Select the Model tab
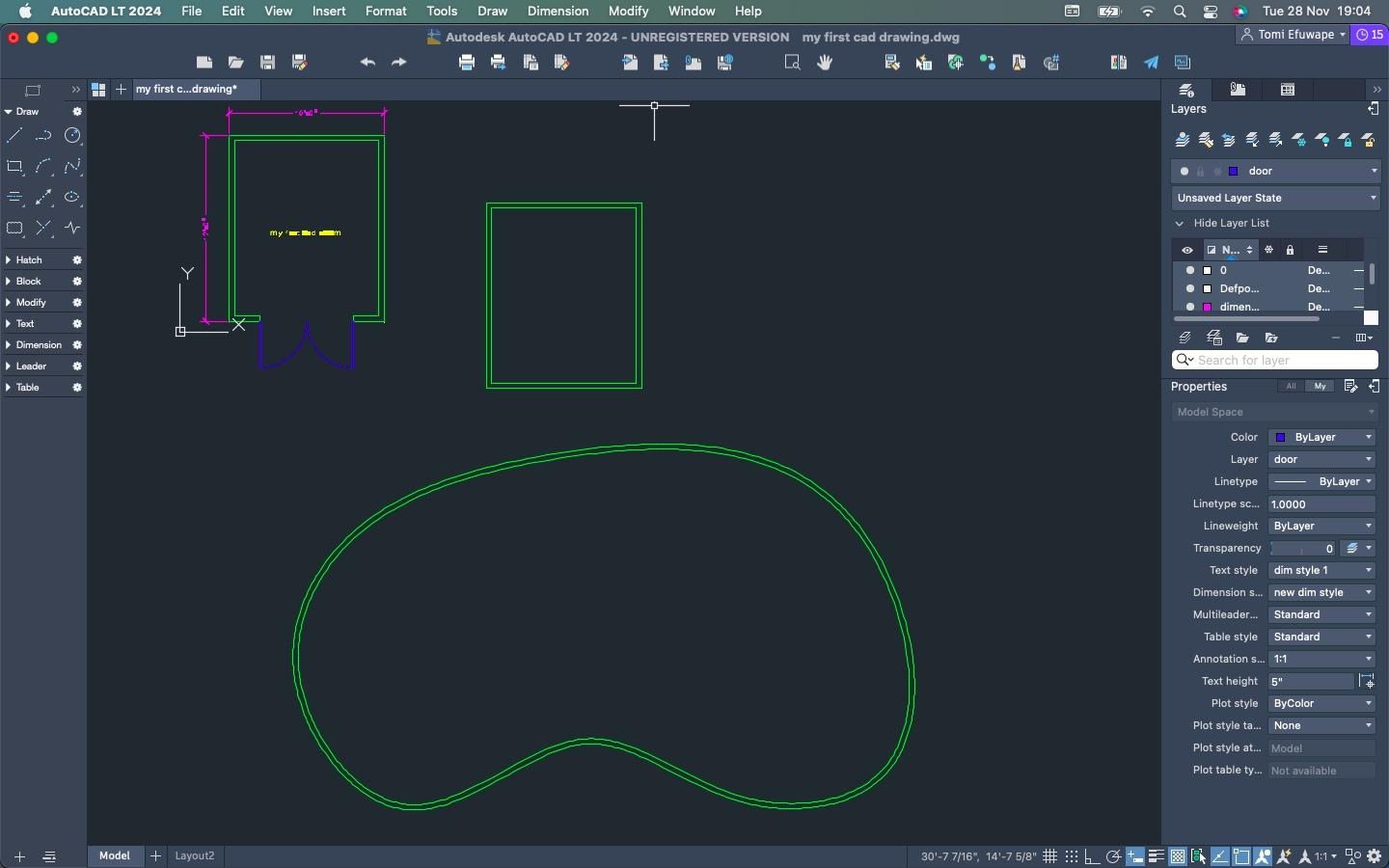Screen dimensions: 1389x868 (x=114, y=856)
